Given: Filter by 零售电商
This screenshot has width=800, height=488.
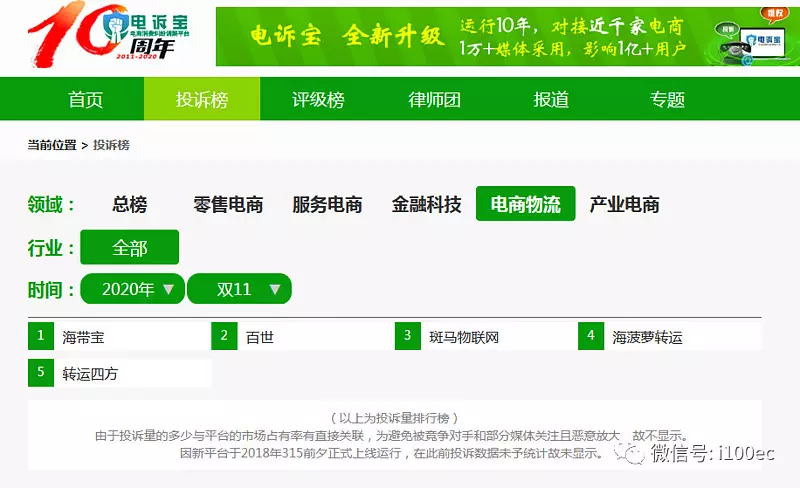Looking at the screenshot, I should point(228,204).
